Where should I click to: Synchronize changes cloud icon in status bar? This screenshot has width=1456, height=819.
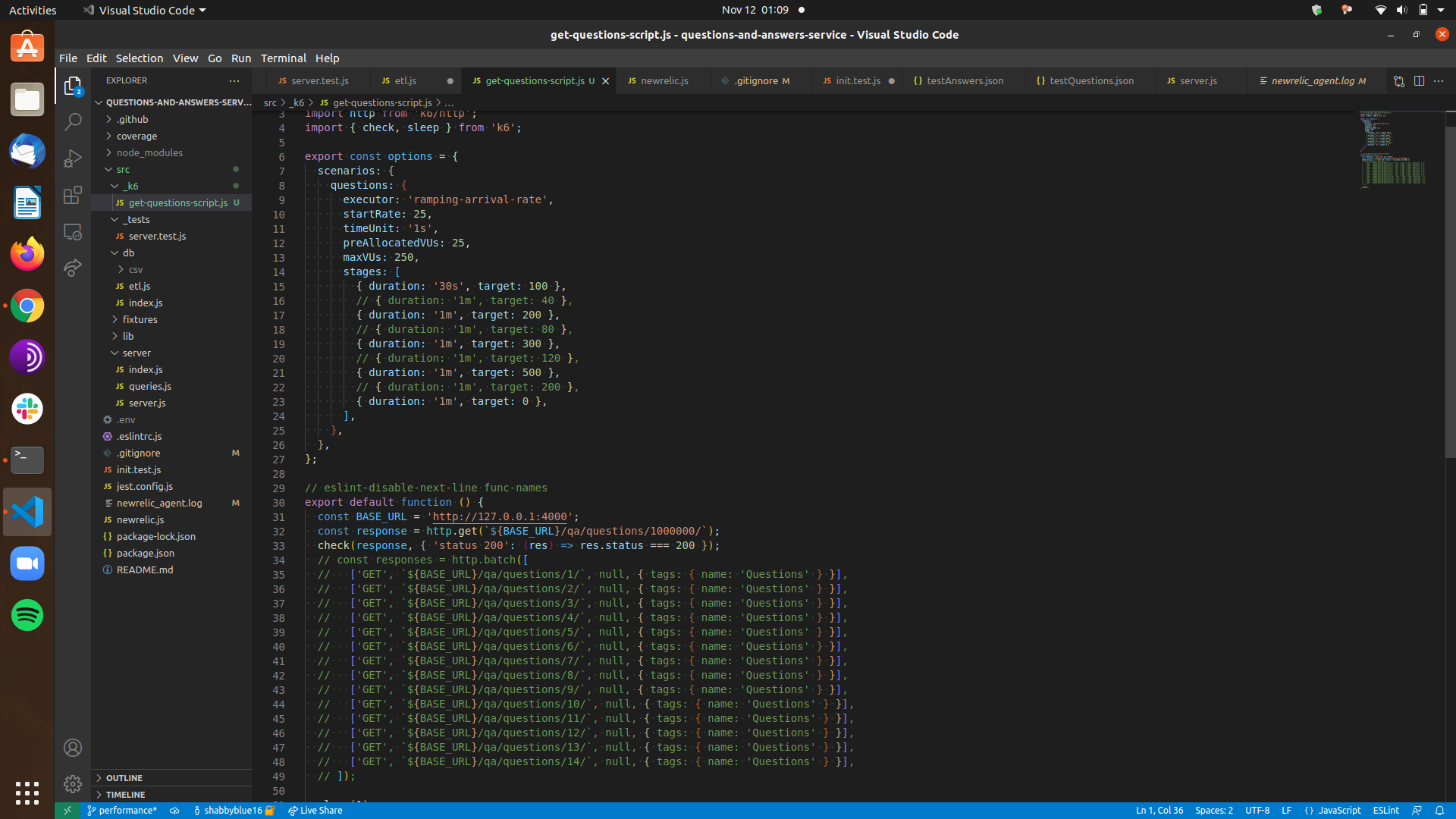point(174,811)
